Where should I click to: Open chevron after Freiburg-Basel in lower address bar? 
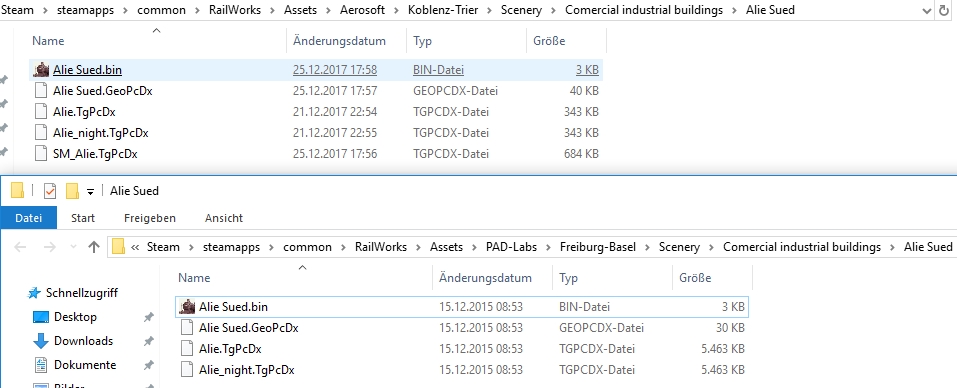tap(648, 247)
